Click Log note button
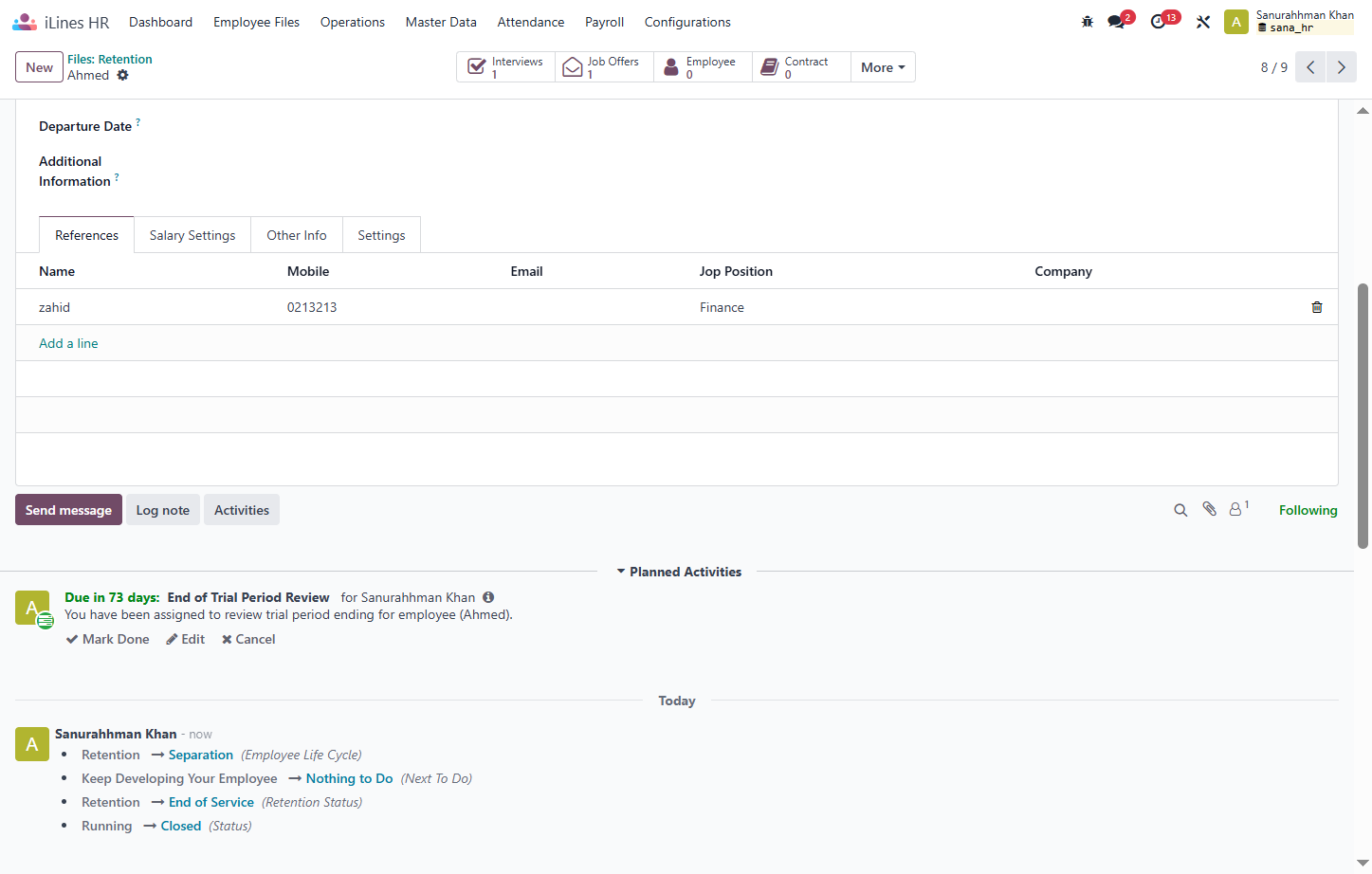The height and width of the screenshot is (874, 1372). (162, 510)
